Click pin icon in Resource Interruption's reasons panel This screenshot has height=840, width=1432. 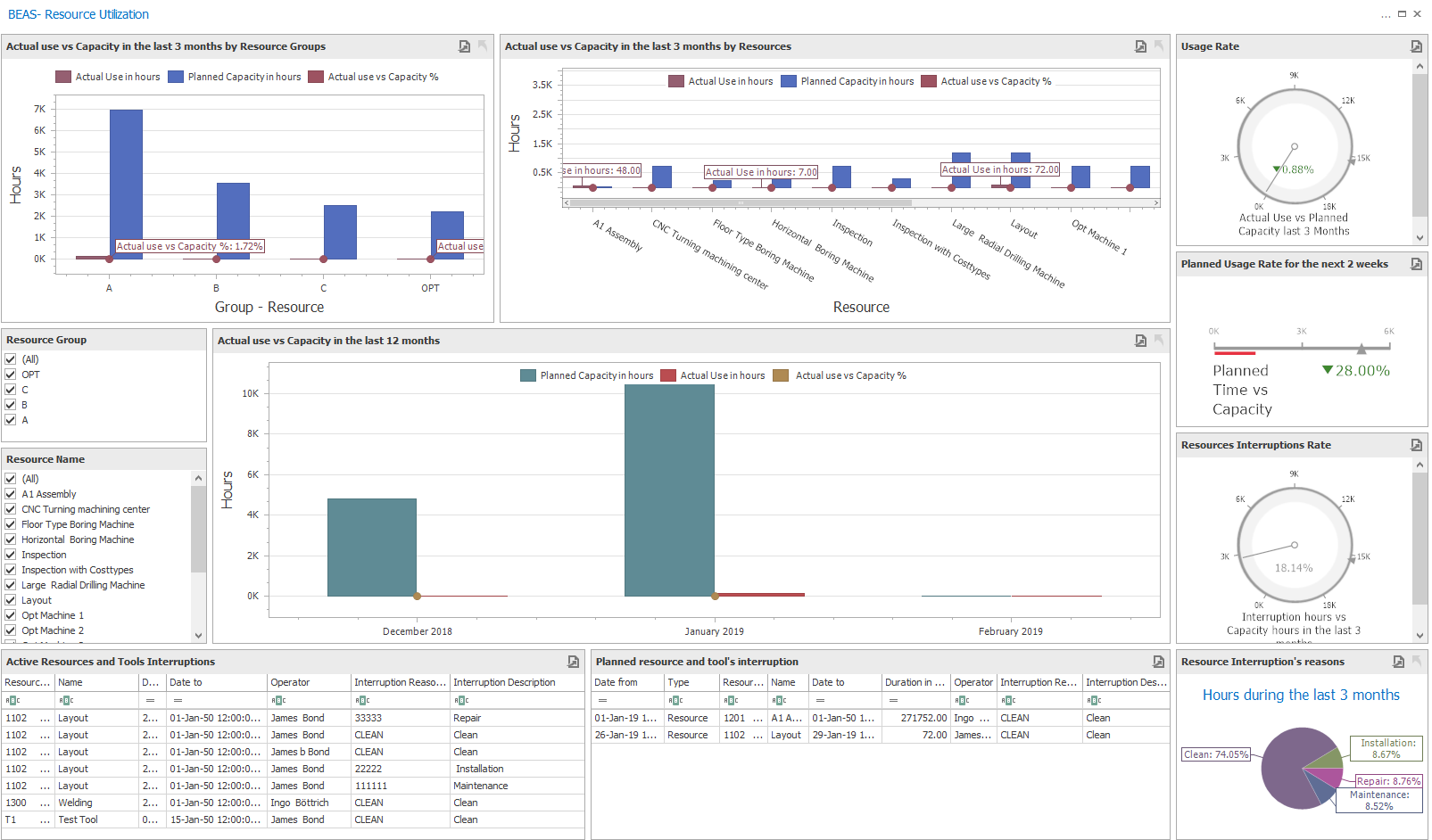(1416, 662)
